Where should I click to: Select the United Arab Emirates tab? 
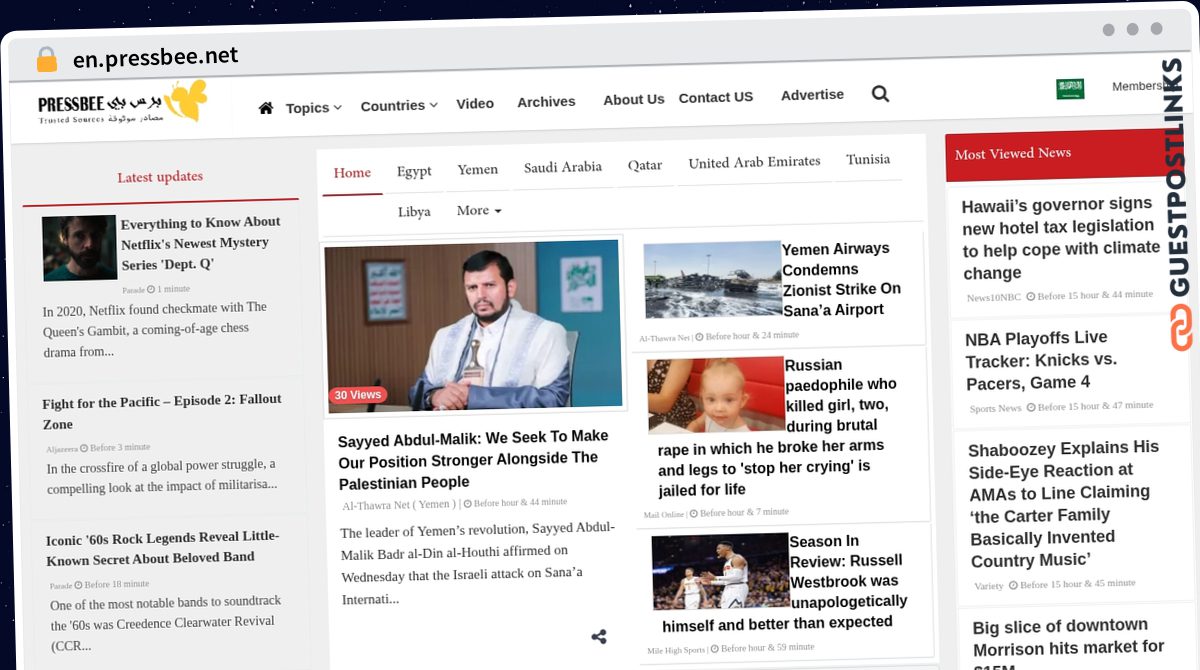[754, 162]
